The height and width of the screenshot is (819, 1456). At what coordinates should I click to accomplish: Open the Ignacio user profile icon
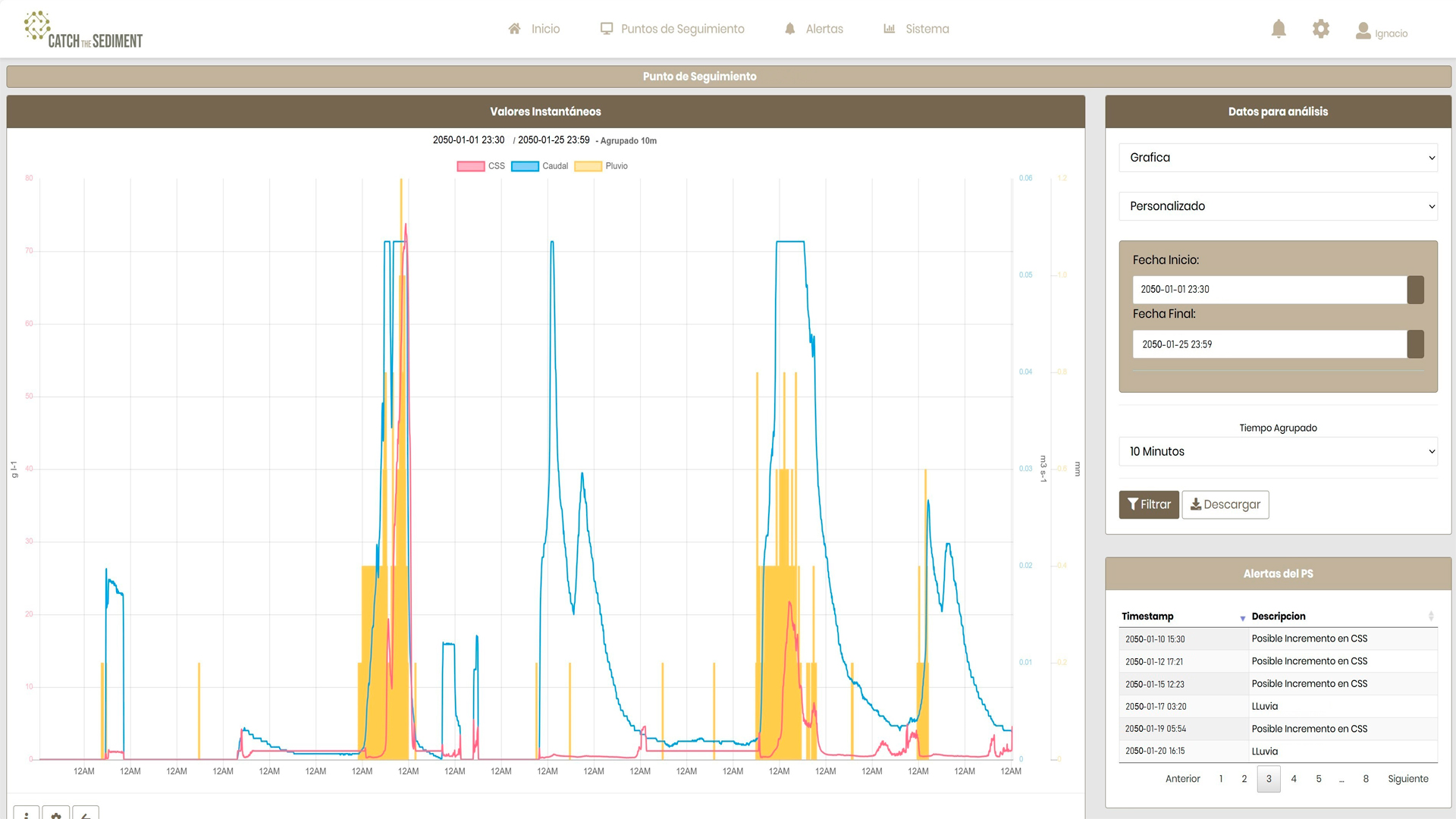[1363, 31]
